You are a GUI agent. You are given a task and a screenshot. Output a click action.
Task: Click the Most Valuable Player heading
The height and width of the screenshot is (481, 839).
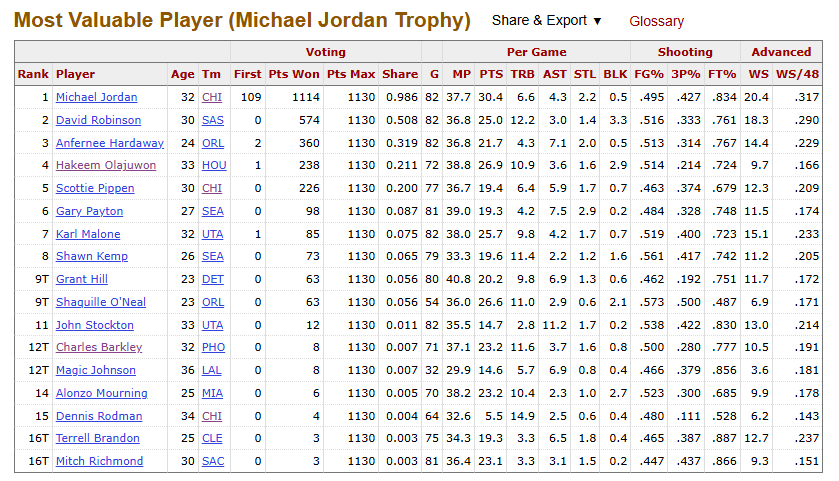click(x=242, y=20)
